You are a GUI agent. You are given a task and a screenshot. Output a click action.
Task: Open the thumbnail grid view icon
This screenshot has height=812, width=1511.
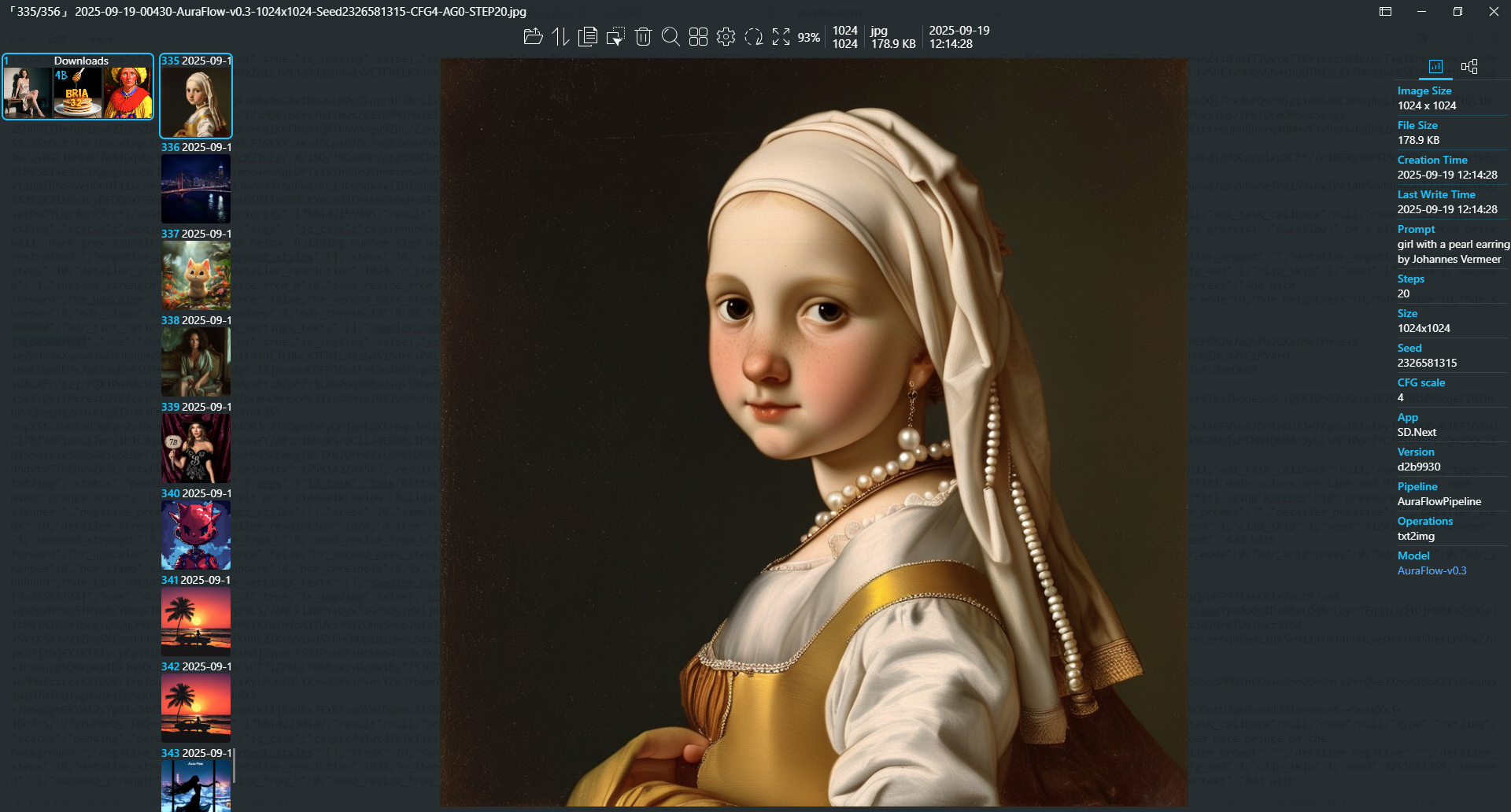pyautogui.click(x=698, y=37)
